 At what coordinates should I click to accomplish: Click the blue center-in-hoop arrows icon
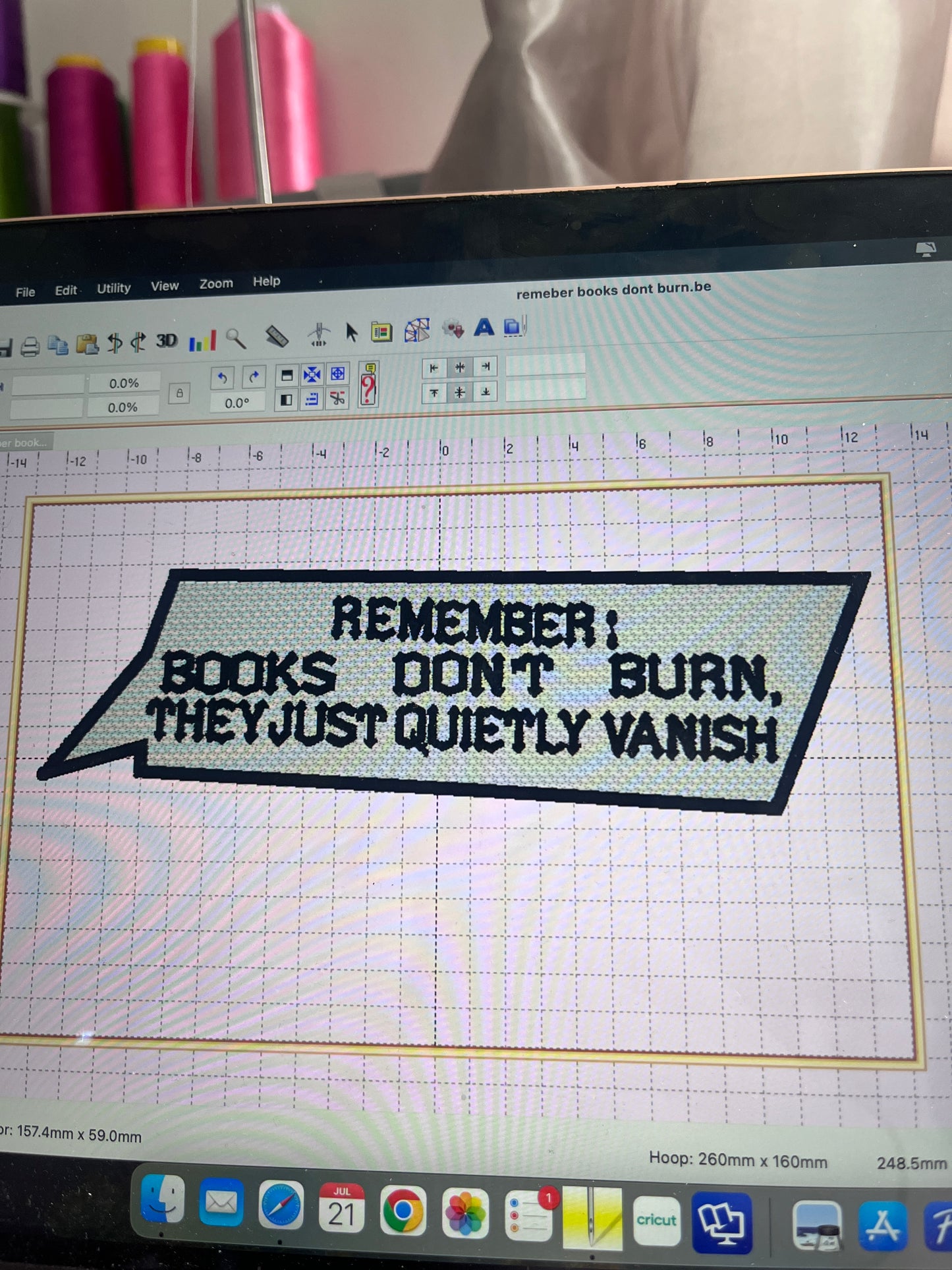click(312, 375)
